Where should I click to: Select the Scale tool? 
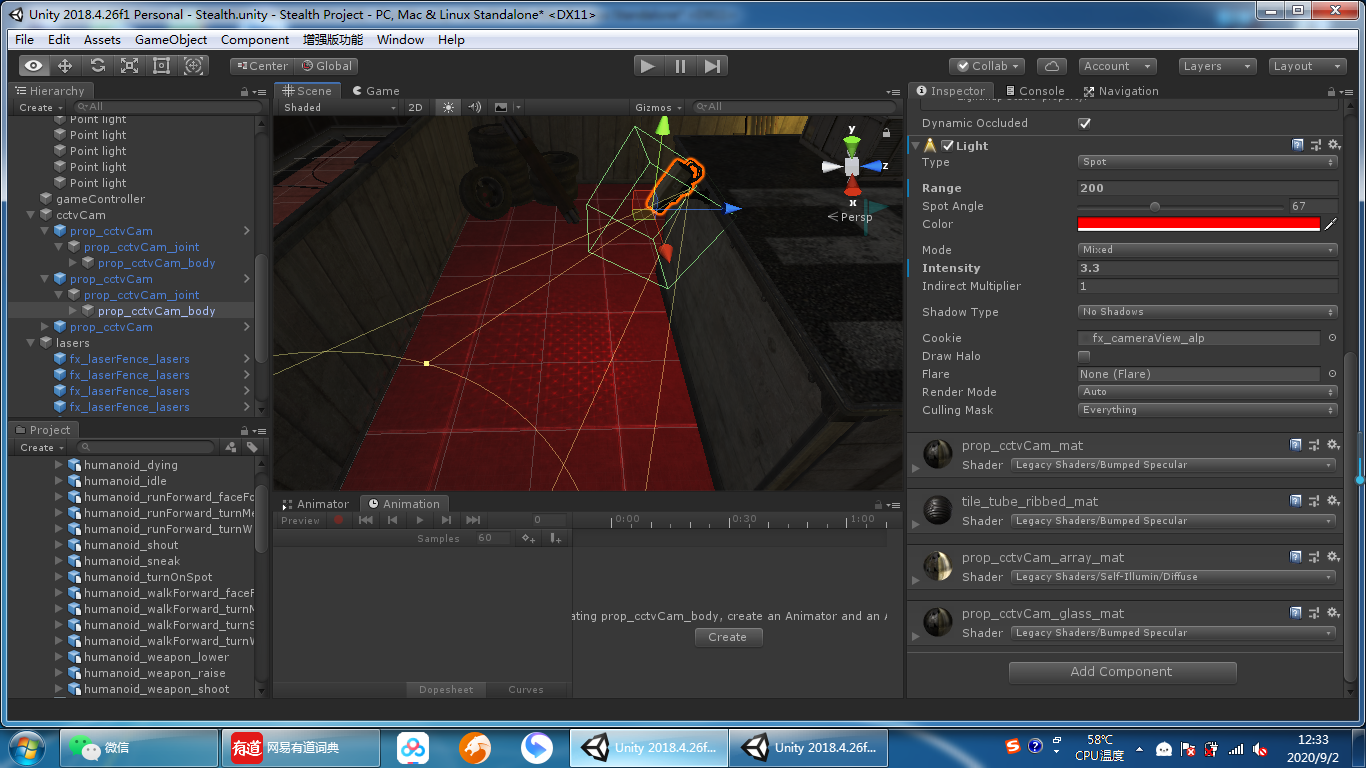click(129, 66)
